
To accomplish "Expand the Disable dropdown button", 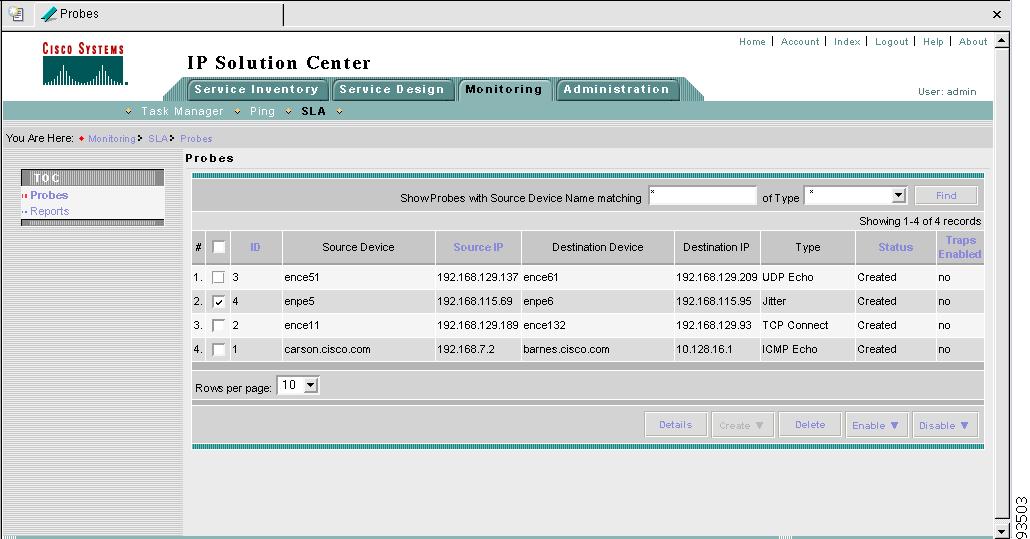I will click(x=944, y=425).
